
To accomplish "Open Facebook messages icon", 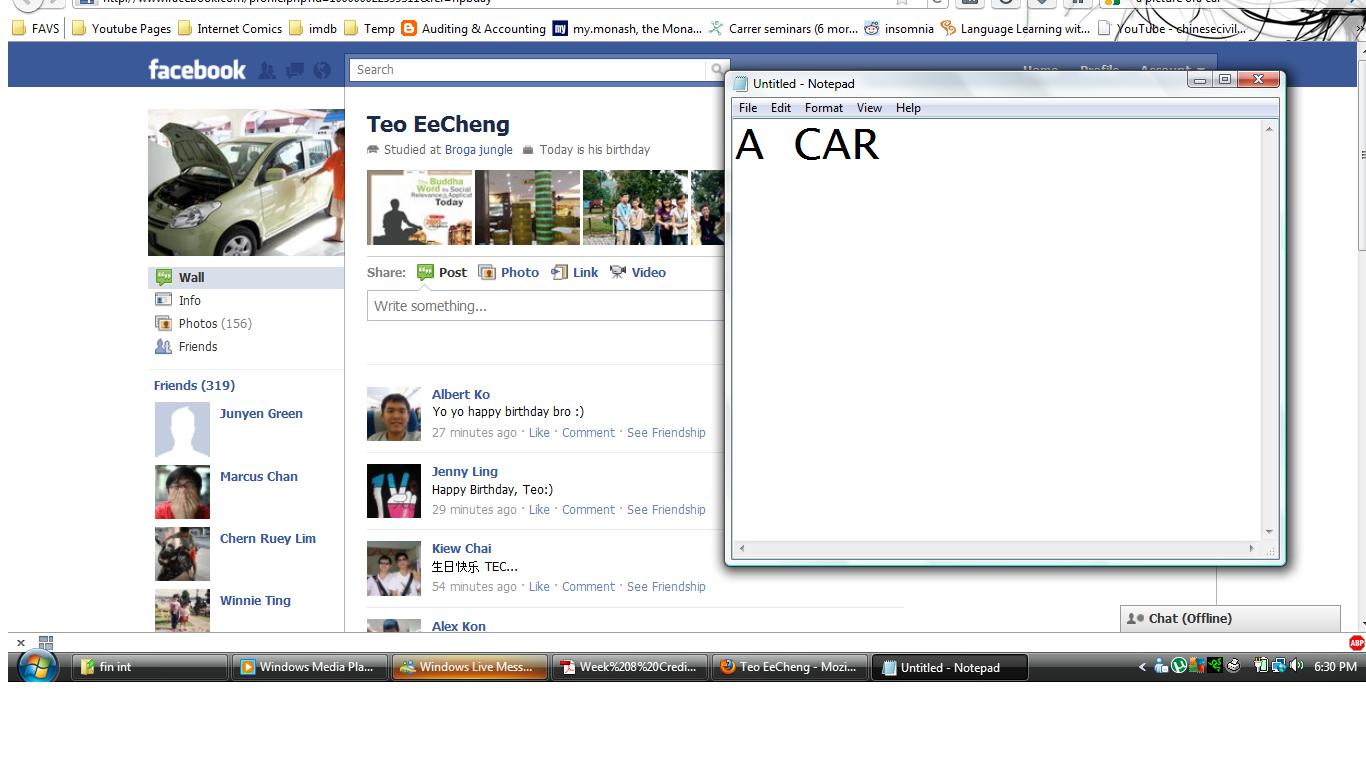I will [x=294, y=70].
